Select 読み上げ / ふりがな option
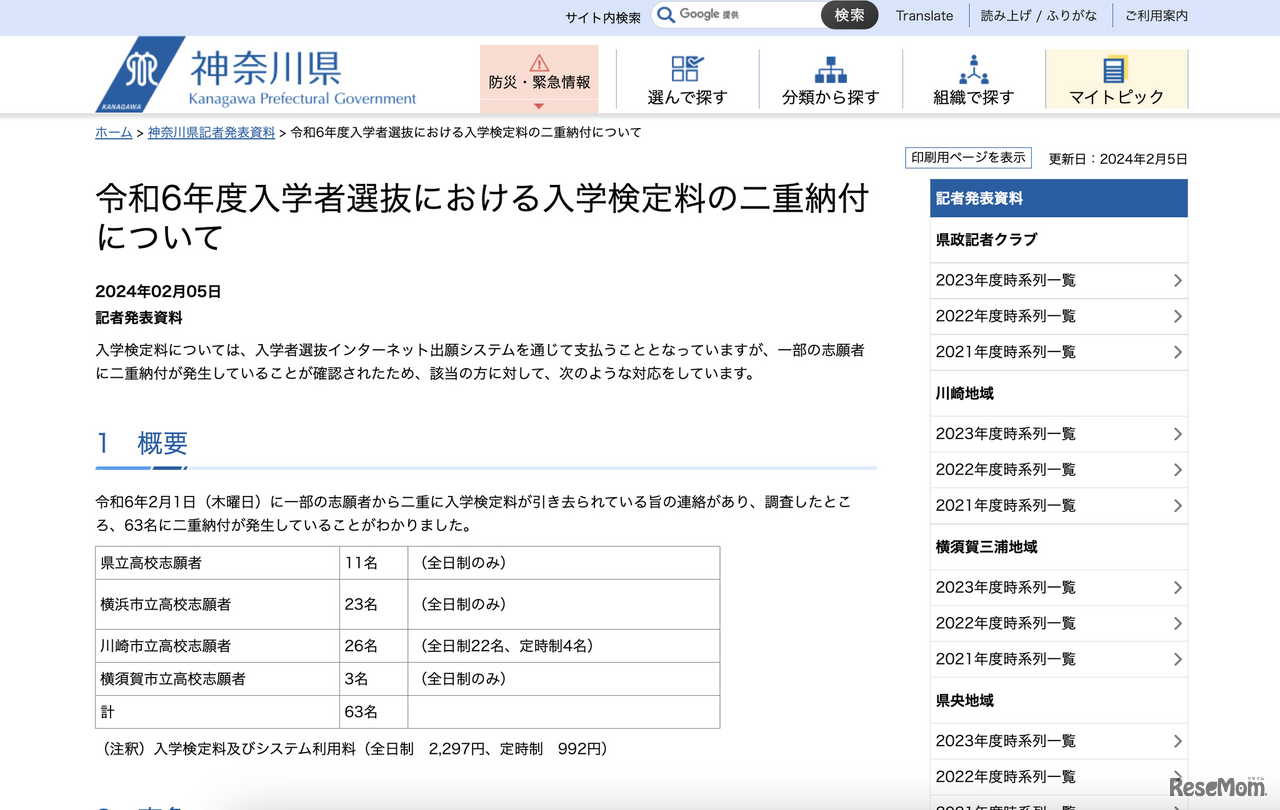 1038,16
